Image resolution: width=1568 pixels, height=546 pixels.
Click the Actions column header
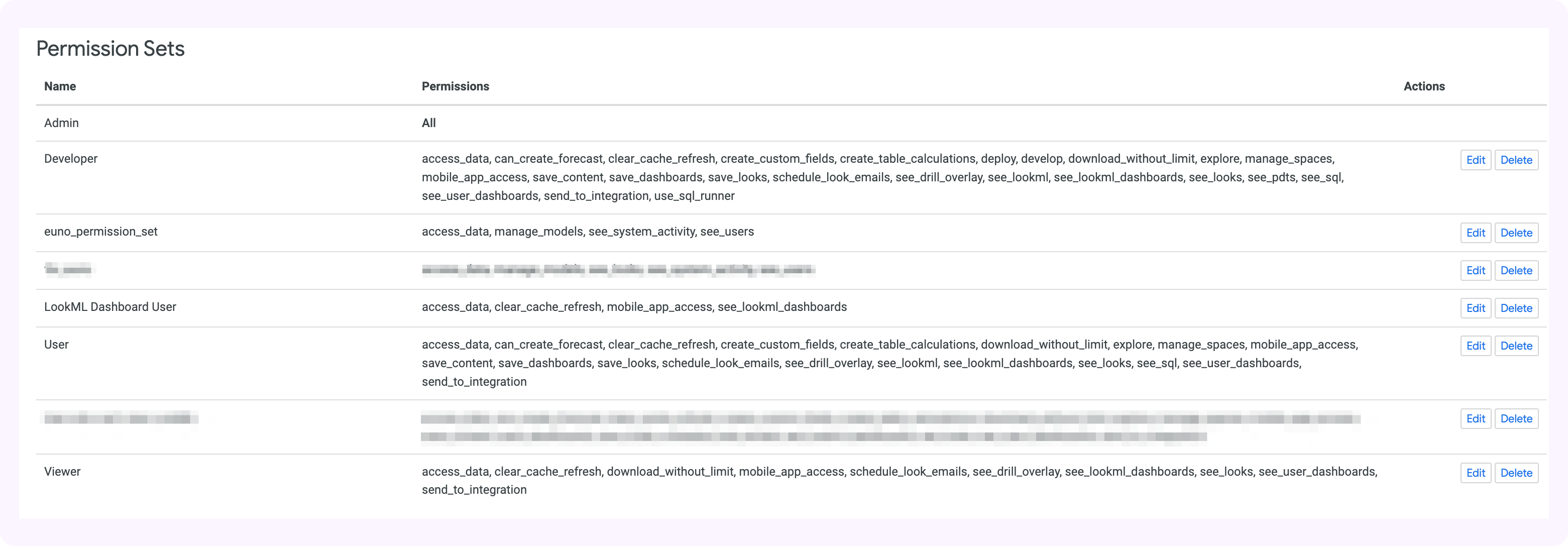point(1424,86)
